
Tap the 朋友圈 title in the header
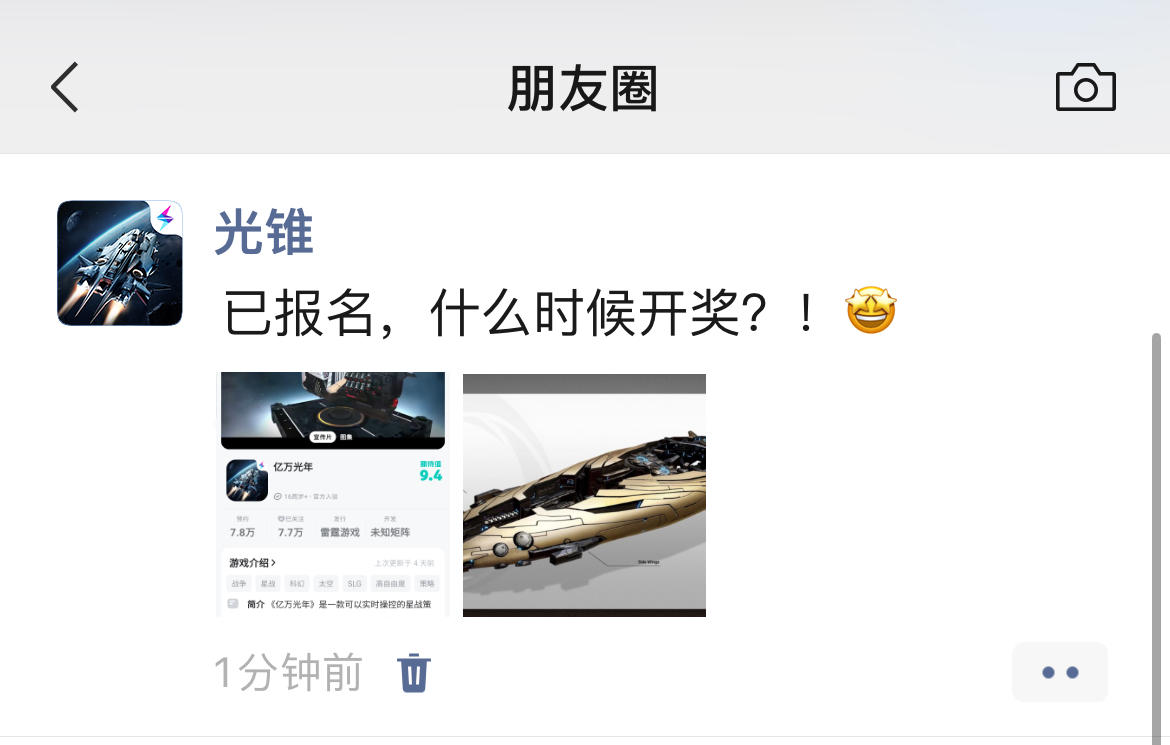582,89
